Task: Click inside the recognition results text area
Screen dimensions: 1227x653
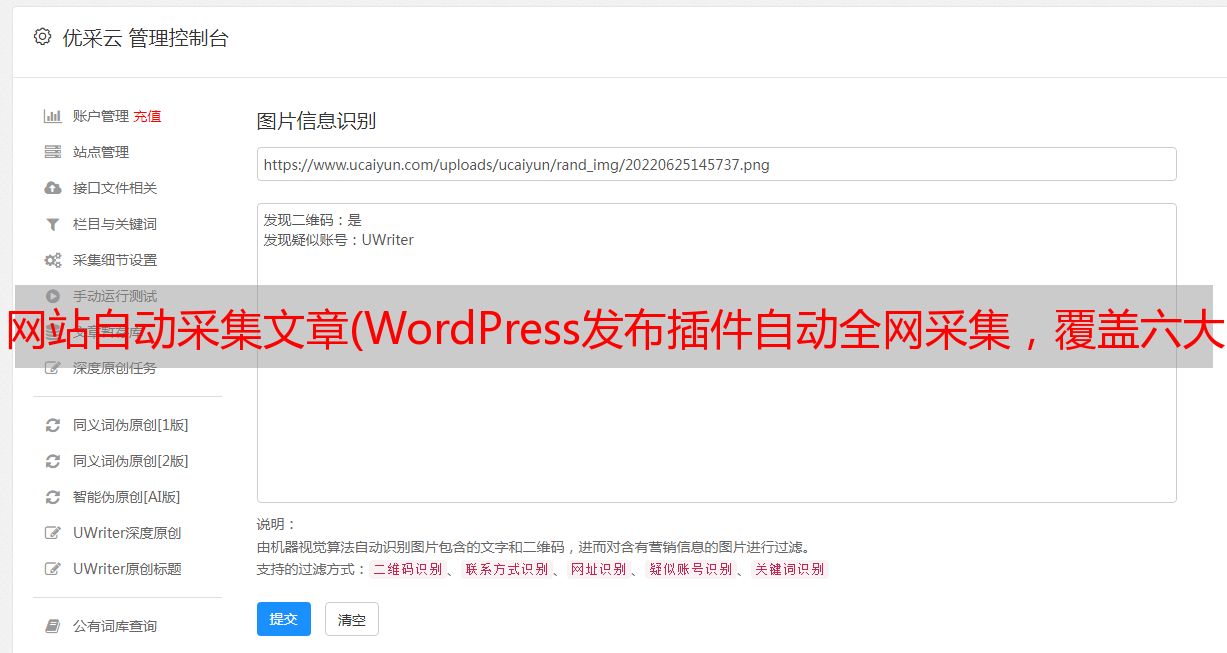Action: tap(716, 353)
